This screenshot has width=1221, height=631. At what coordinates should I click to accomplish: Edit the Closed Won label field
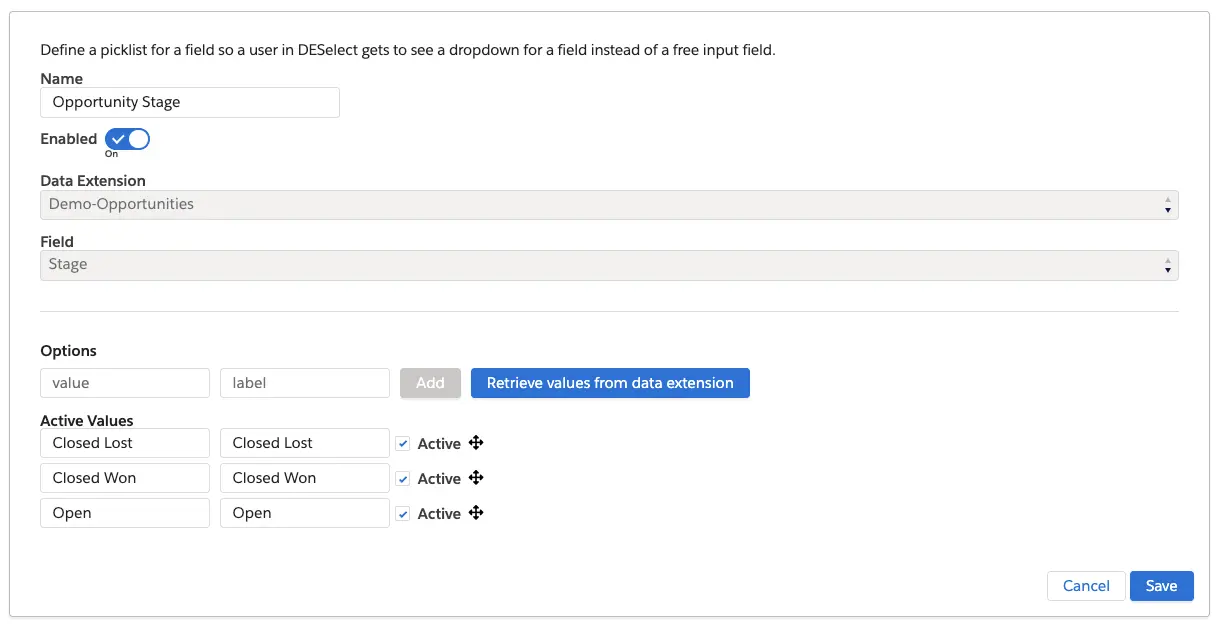[304, 478]
